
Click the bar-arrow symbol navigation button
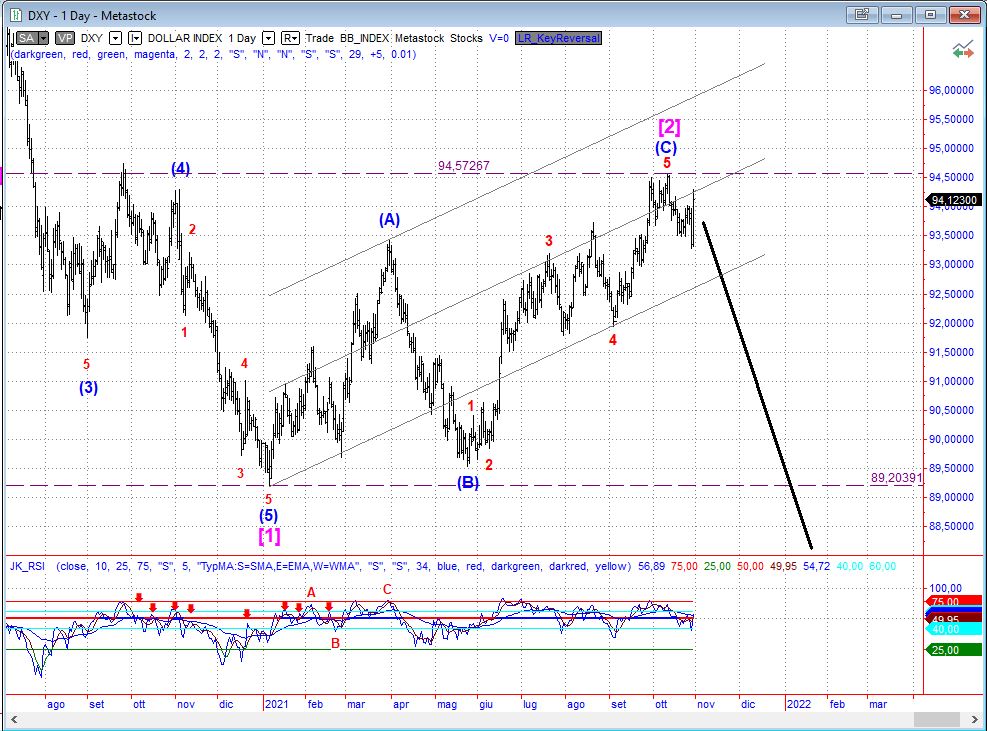[x=136, y=38]
